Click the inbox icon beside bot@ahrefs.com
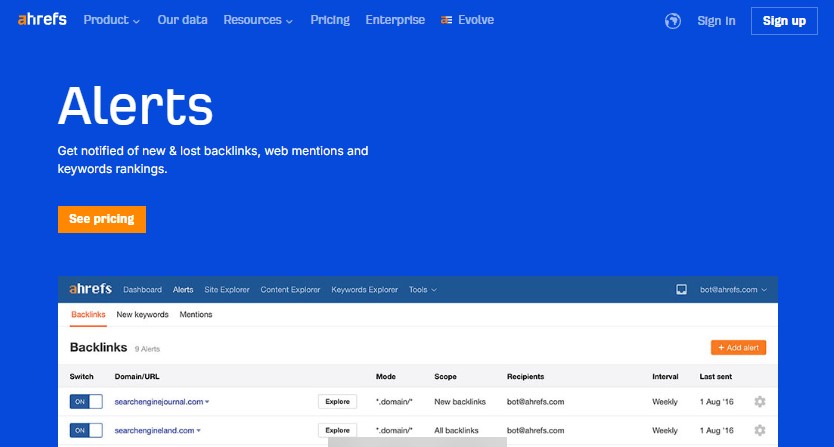Screen dimensions: 834x447 681,289
